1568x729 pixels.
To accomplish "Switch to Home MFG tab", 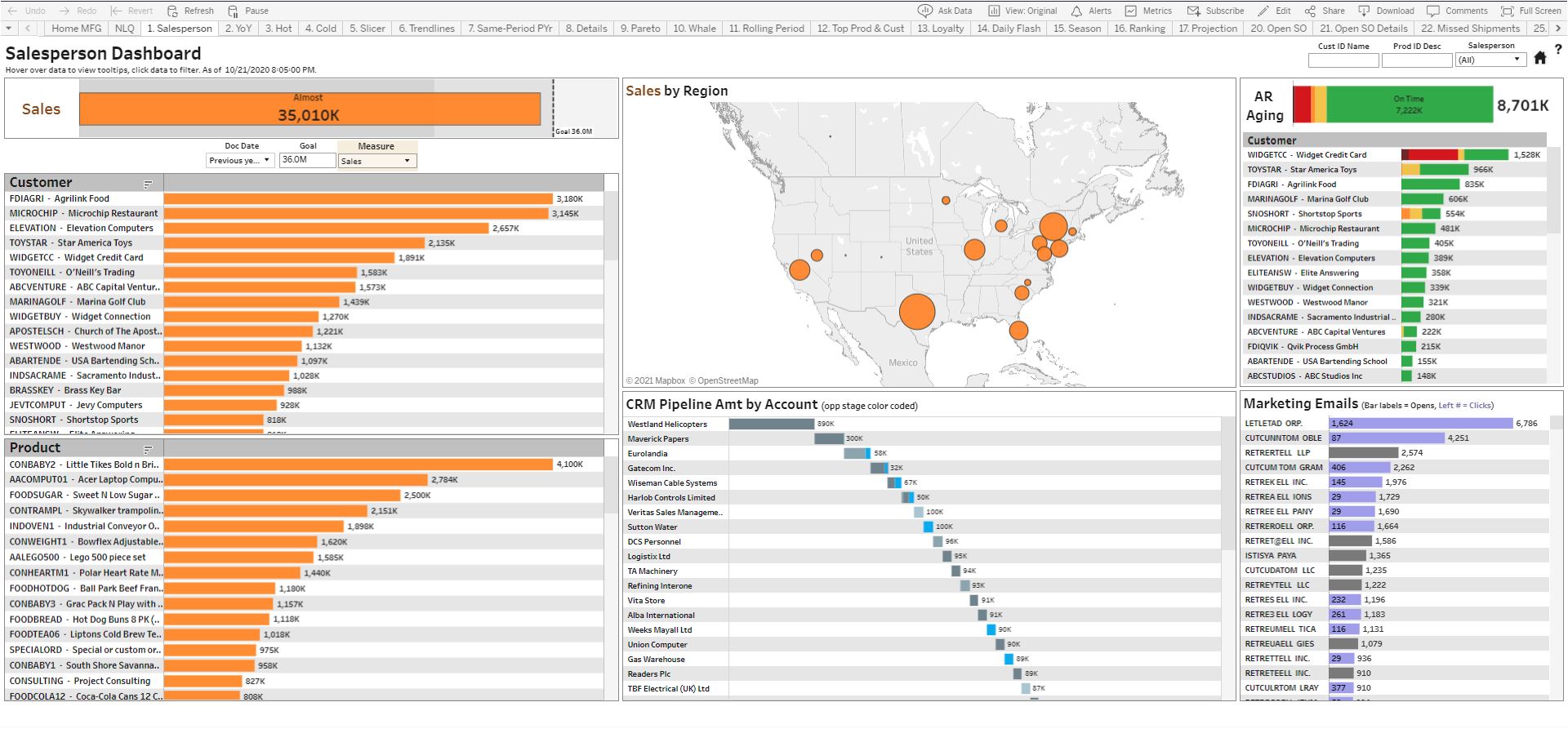I will (x=77, y=28).
